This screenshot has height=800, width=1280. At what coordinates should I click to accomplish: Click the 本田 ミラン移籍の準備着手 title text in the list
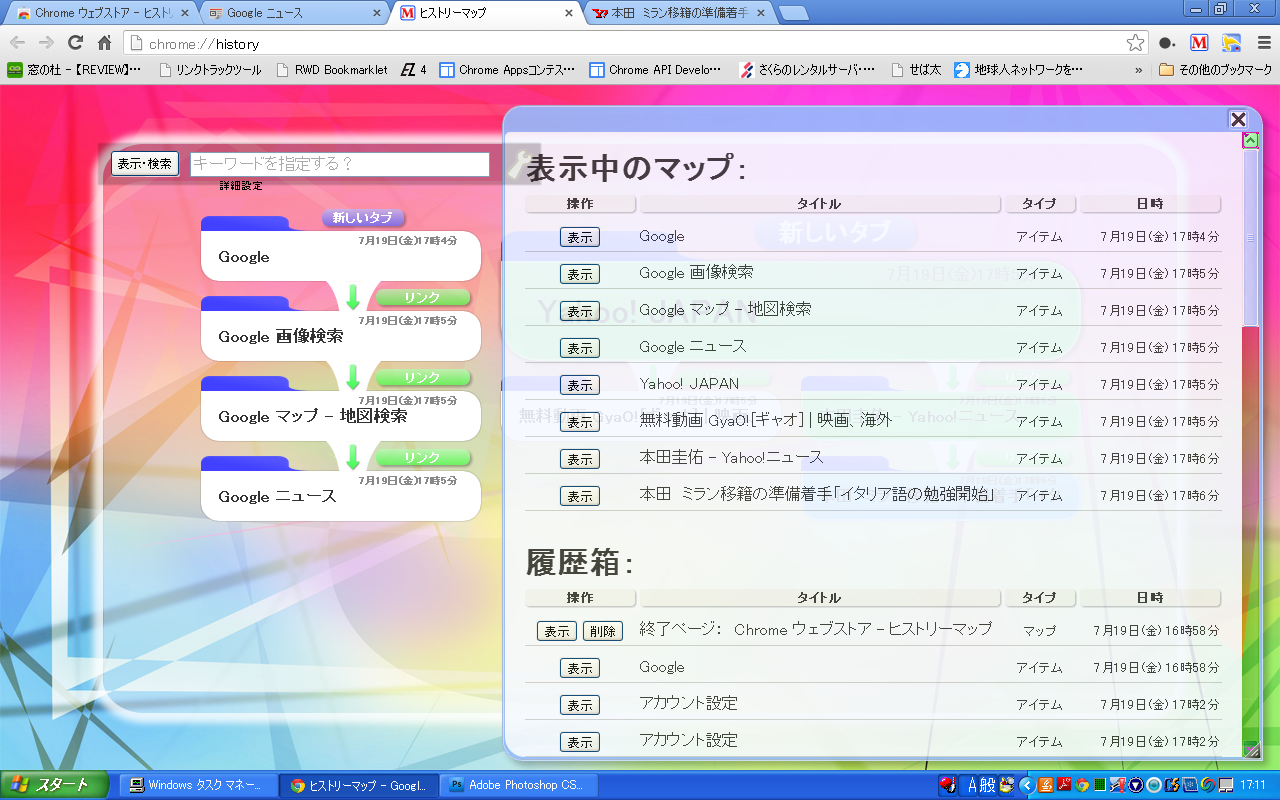tap(817, 494)
